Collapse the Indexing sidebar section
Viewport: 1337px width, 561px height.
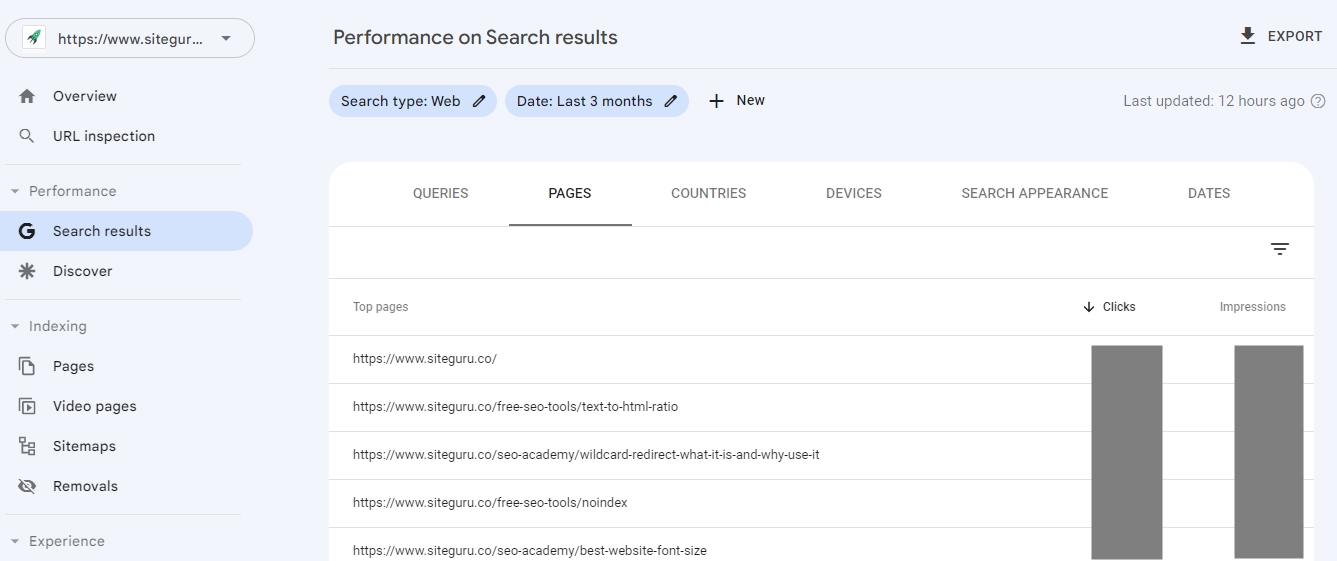[15, 326]
